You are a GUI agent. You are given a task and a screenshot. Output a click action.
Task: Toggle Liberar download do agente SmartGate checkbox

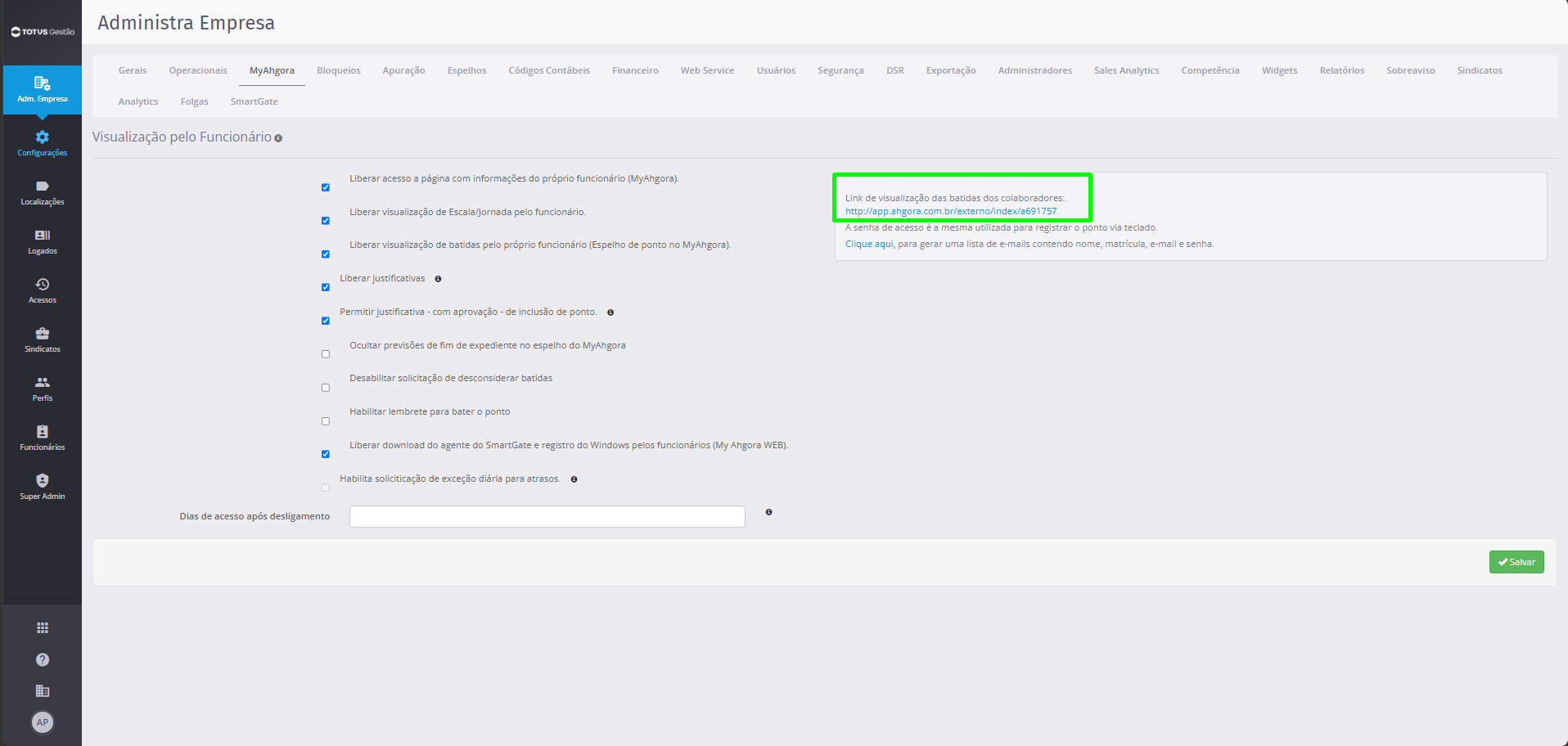tap(326, 454)
